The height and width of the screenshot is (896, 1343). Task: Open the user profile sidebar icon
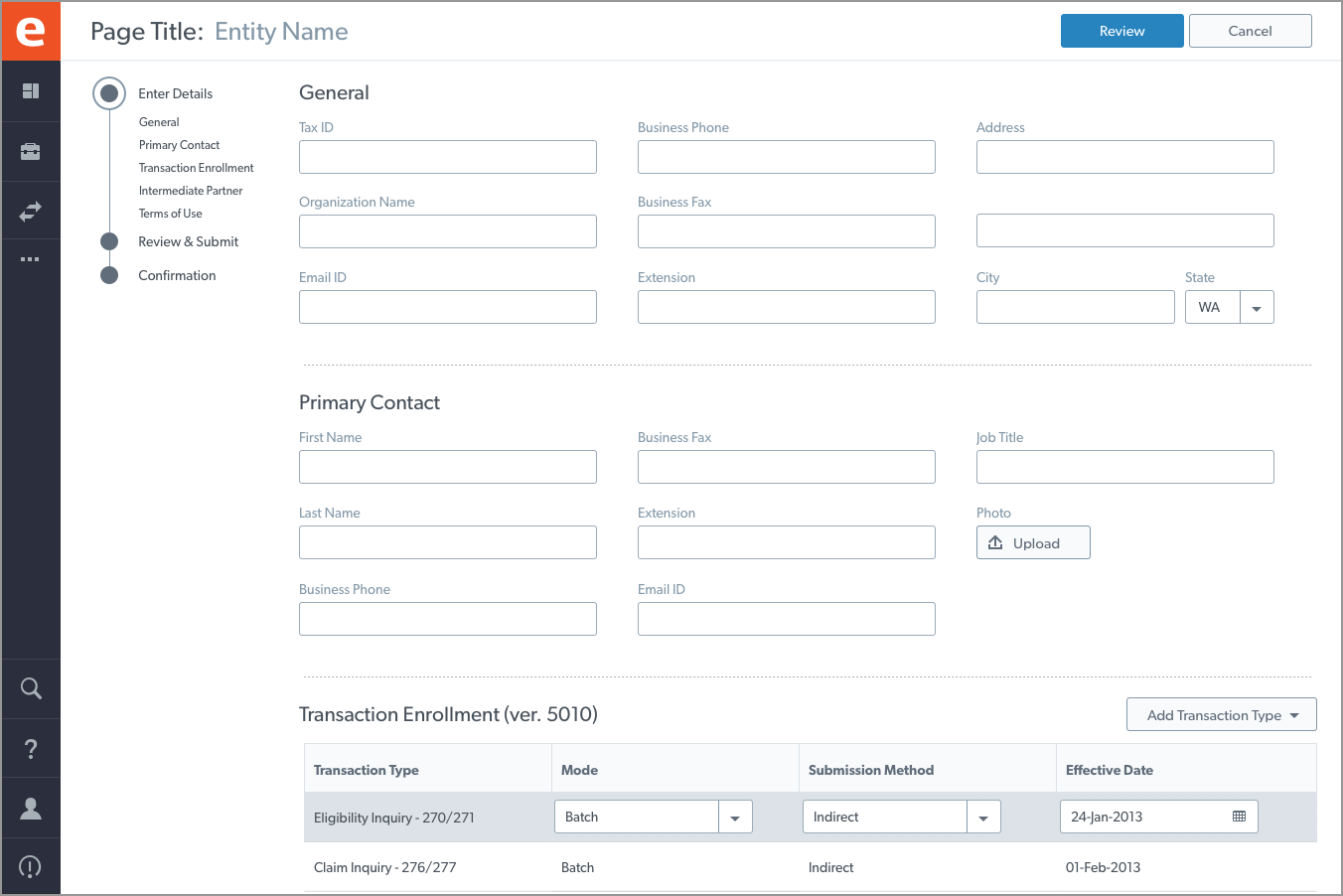click(31, 809)
